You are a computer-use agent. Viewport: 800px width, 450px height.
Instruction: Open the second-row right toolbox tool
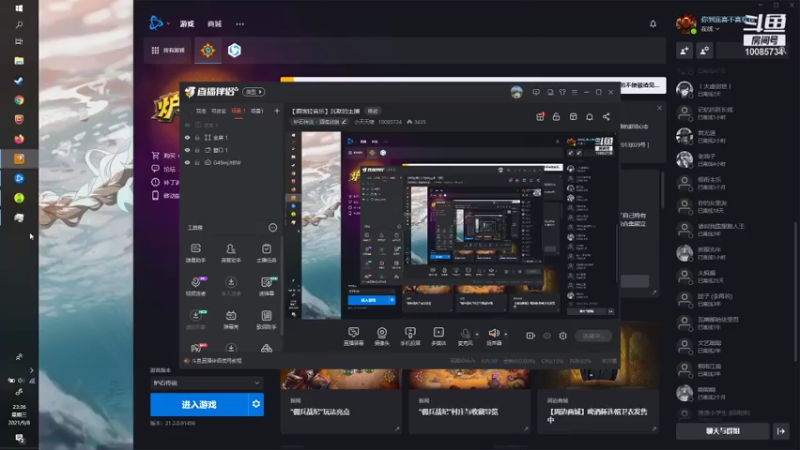click(x=266, y=286)
